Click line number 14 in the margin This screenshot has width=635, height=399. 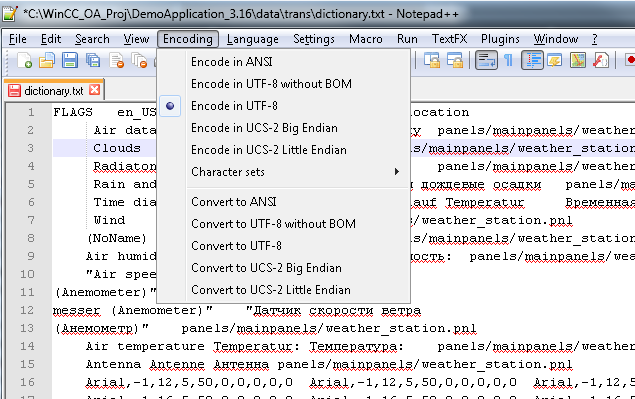pyautogui.click(x=27, y=346)
